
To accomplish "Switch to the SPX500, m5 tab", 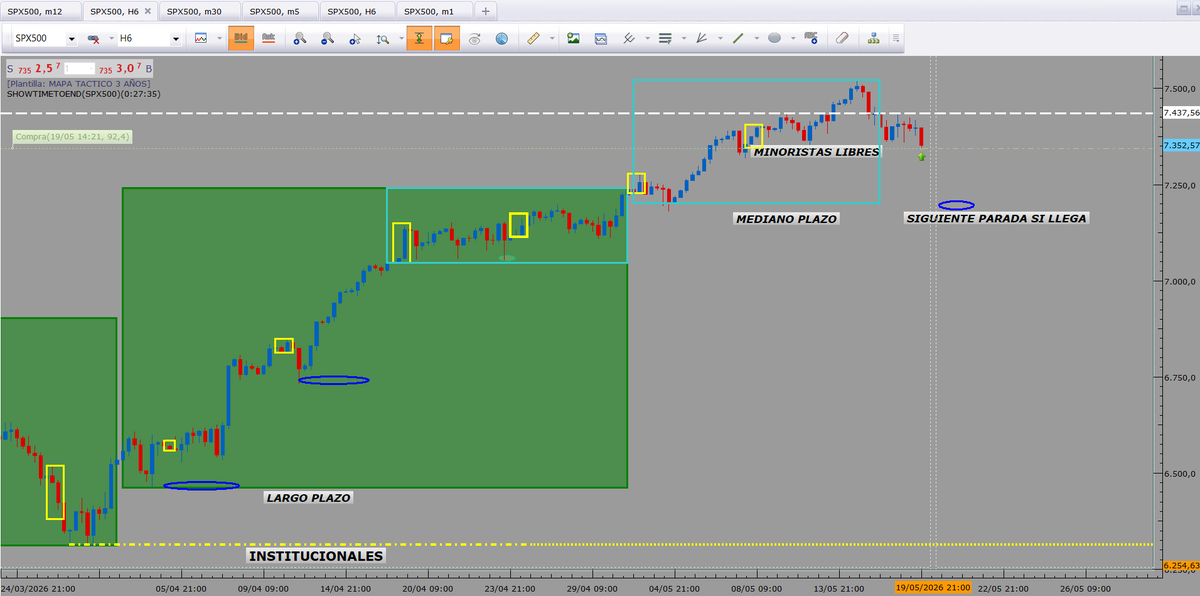I will coord(278,10).
